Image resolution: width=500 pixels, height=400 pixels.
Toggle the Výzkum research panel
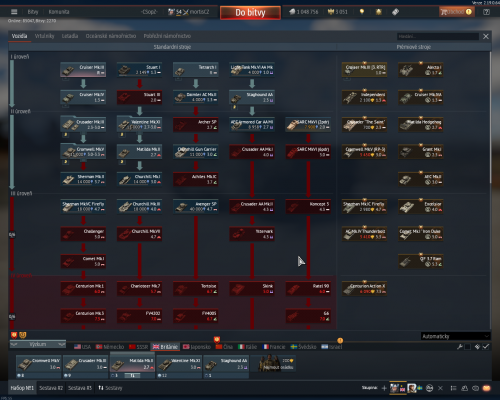point(38,344)
